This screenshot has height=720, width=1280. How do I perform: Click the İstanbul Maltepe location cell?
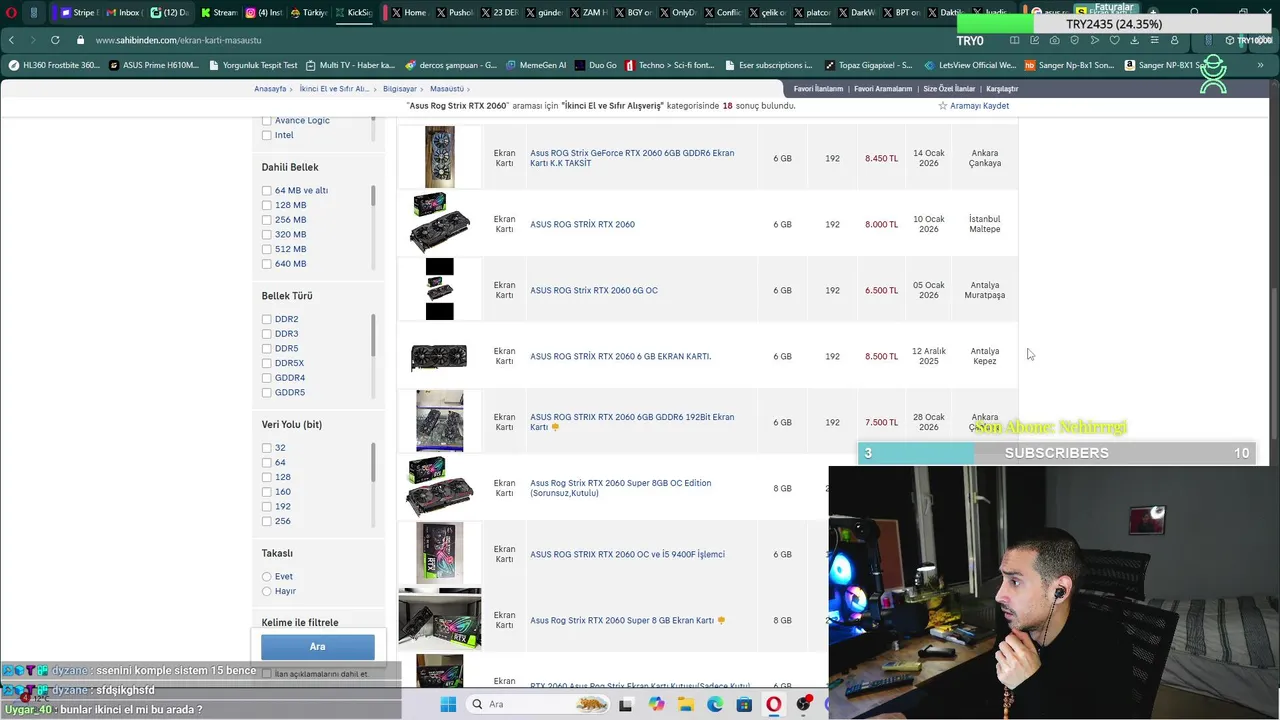tap(984, 224)
